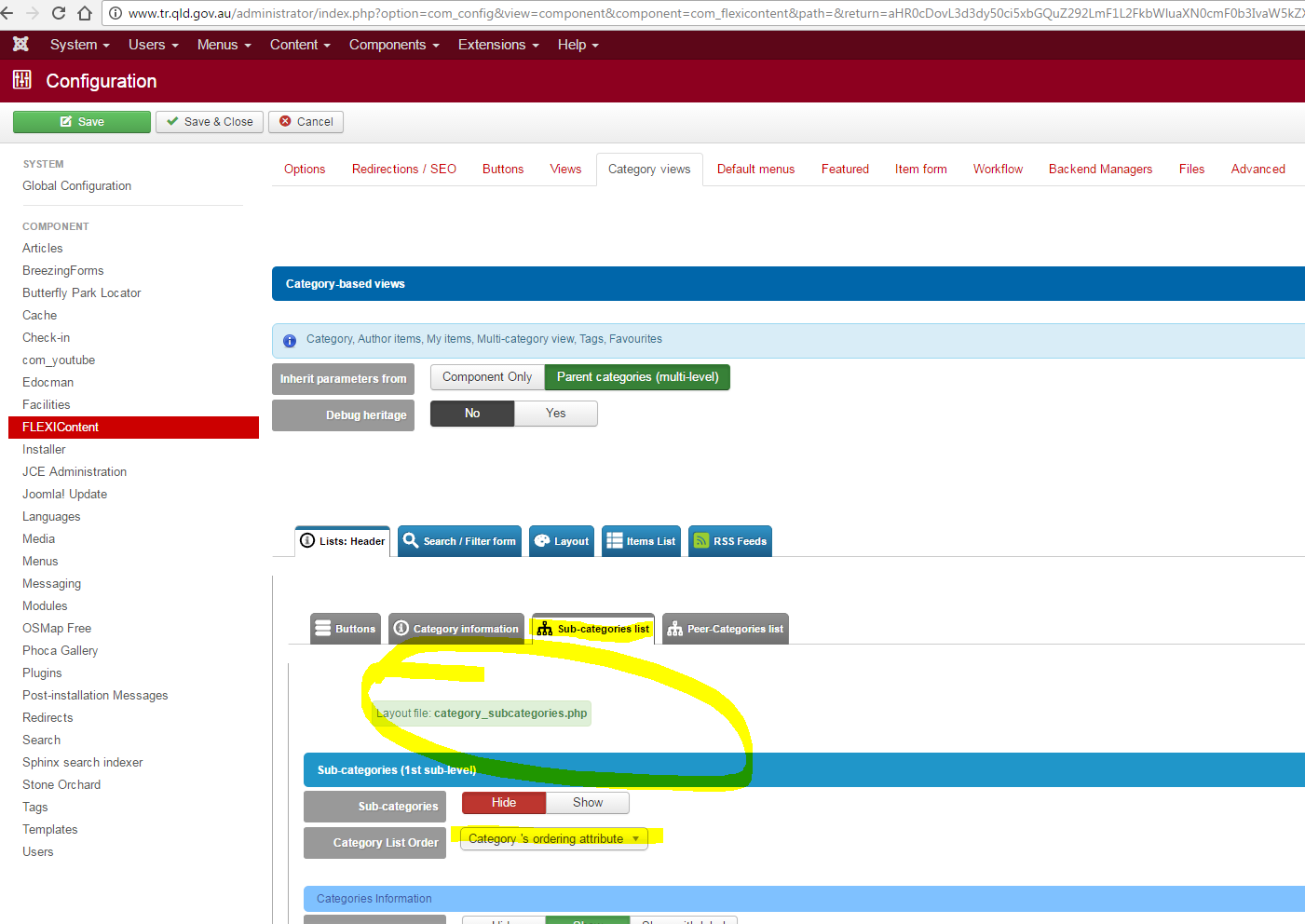
Task: Open the Category information tab
Action: pos(456,629)
